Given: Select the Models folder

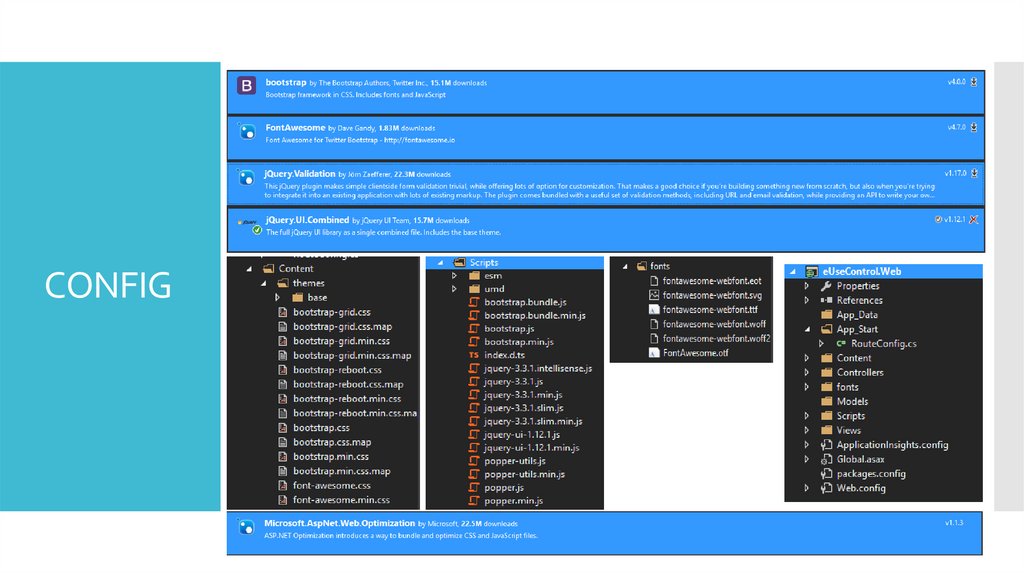Looking at the screenshot, I should 852,402.
